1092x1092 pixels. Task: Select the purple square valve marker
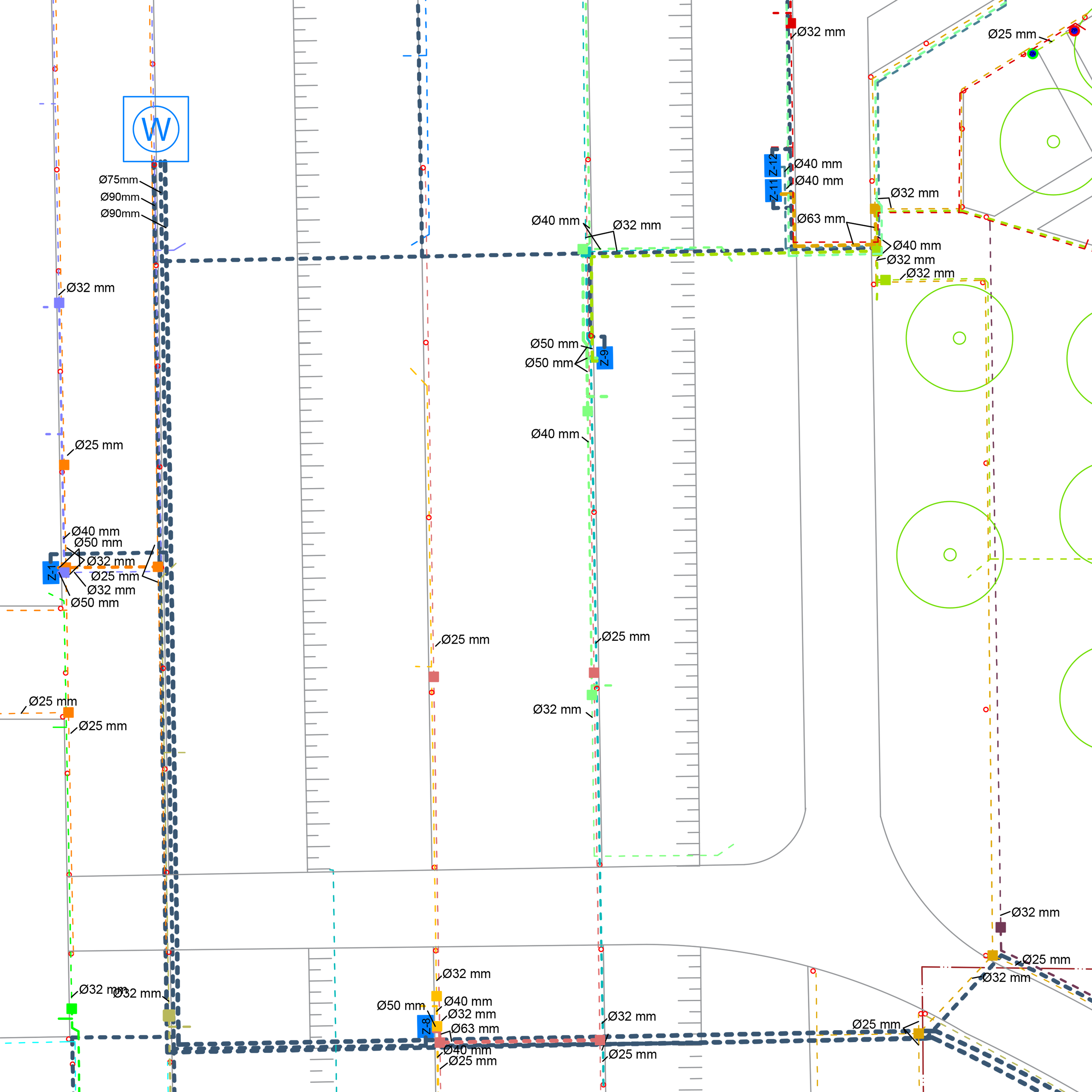59,303
